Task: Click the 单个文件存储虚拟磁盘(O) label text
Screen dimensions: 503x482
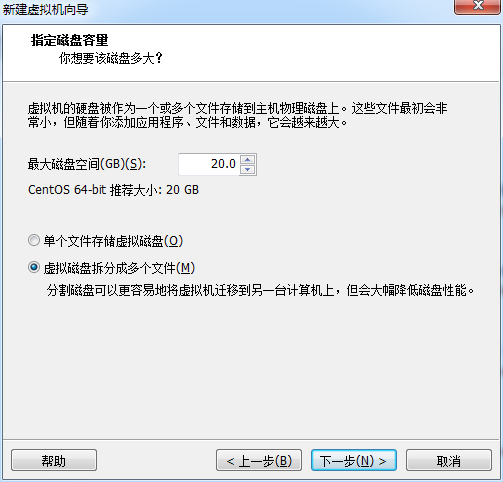Action: (113, 241)
